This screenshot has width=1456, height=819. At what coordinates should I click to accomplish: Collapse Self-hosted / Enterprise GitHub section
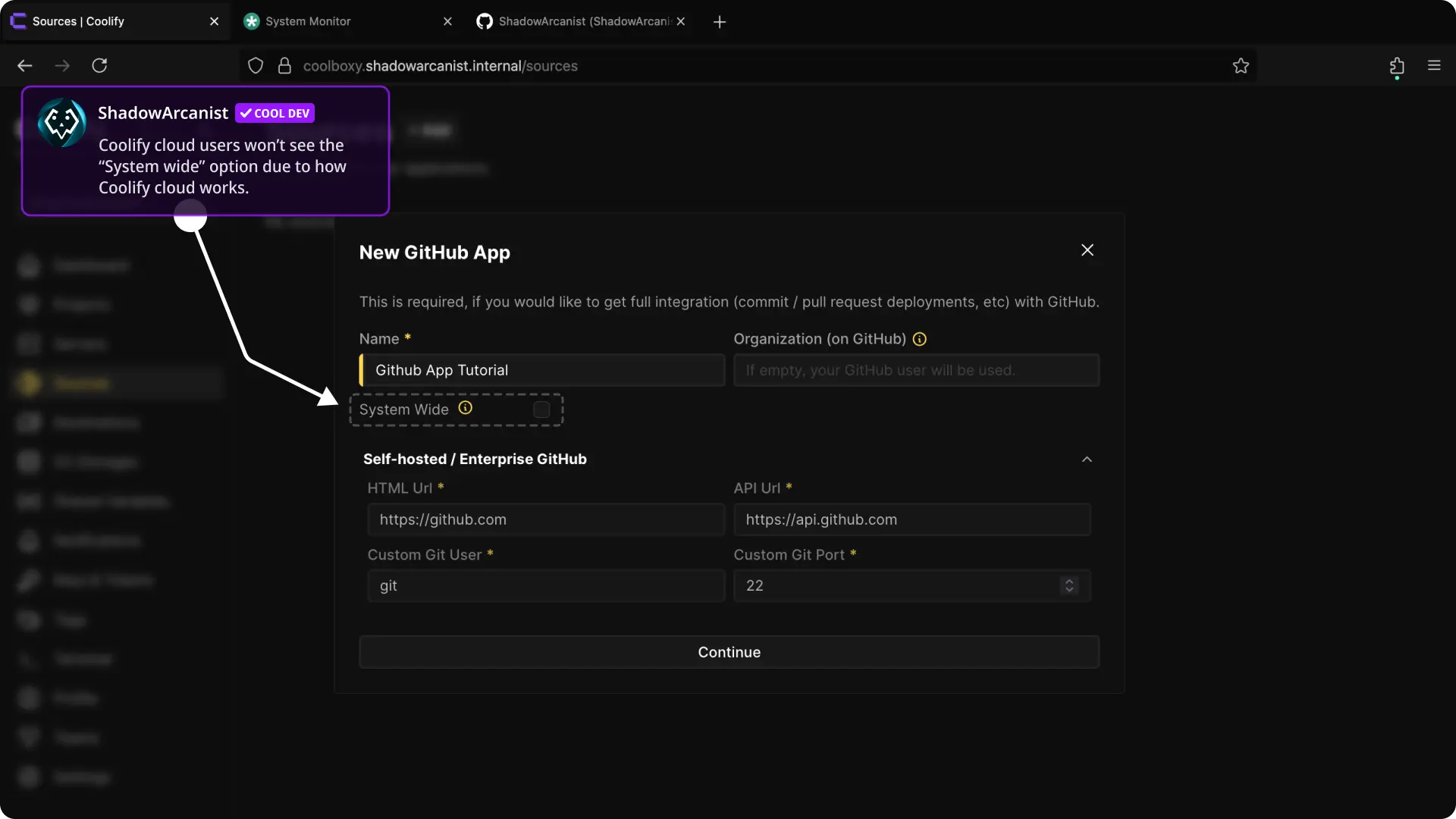coord(1087,460)
